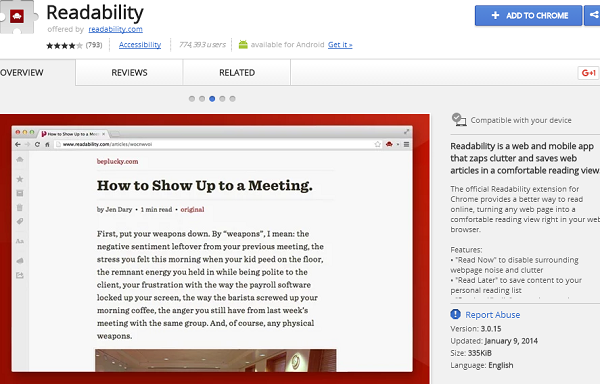
Task: Click the four-star rating icons
Action: click(x=64, y=46)
